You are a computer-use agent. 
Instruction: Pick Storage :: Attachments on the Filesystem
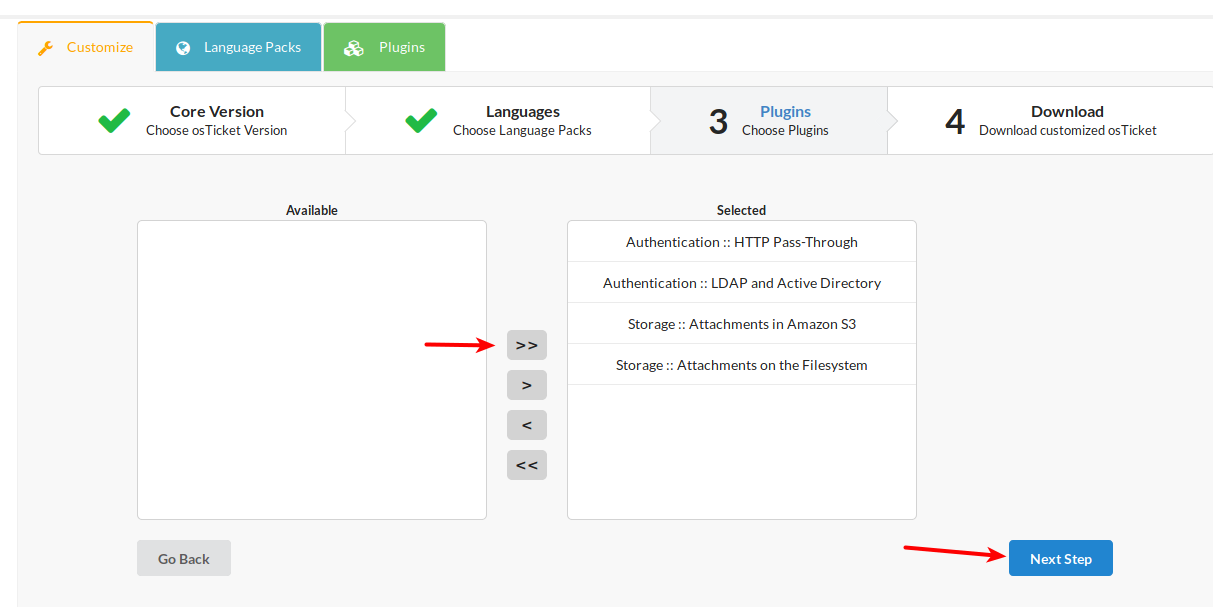[741, 365]
